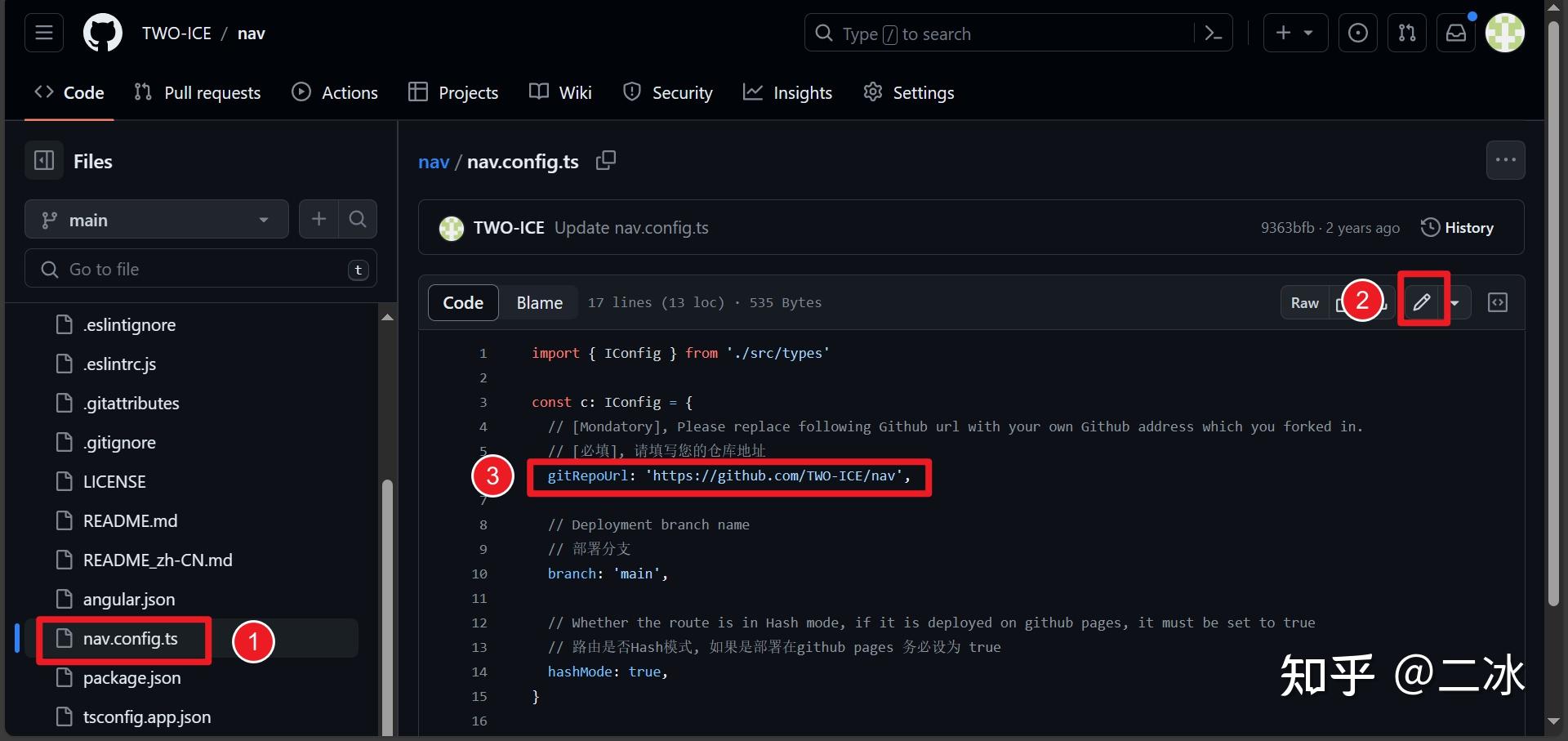Open the repository Settings tab

click(908, 92)
